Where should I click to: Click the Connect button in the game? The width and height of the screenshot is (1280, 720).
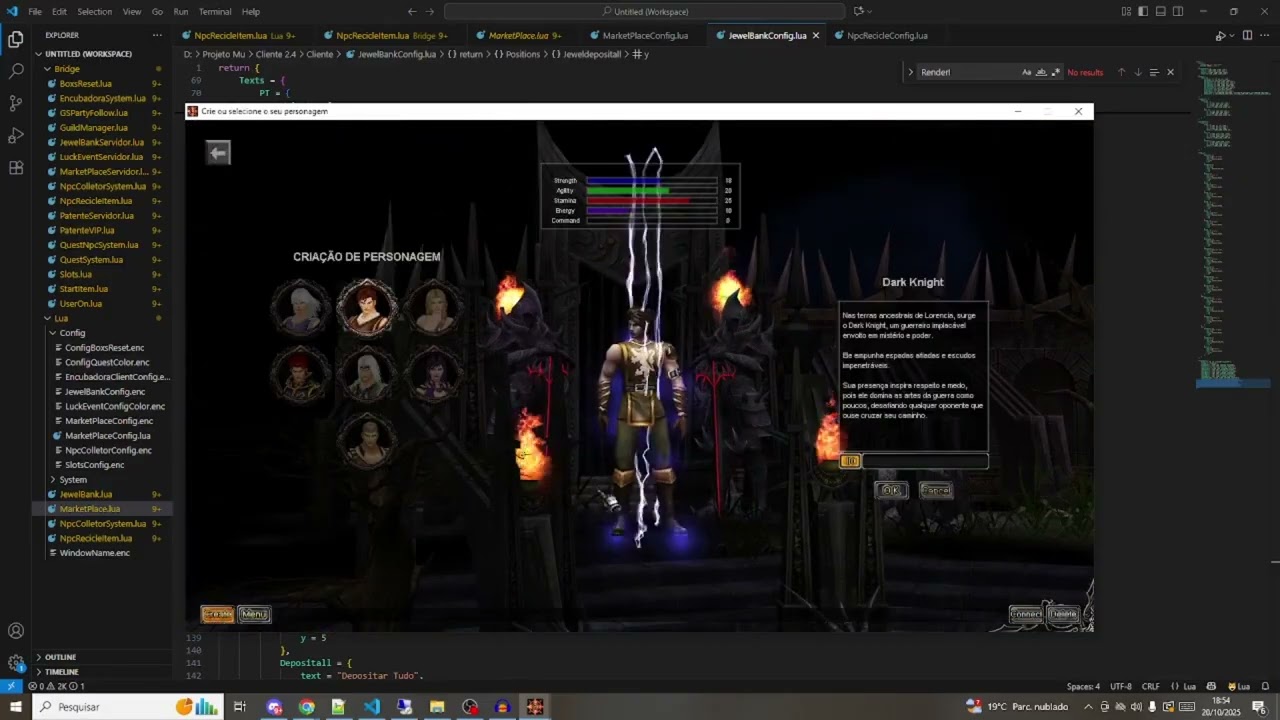[1026, 614]
